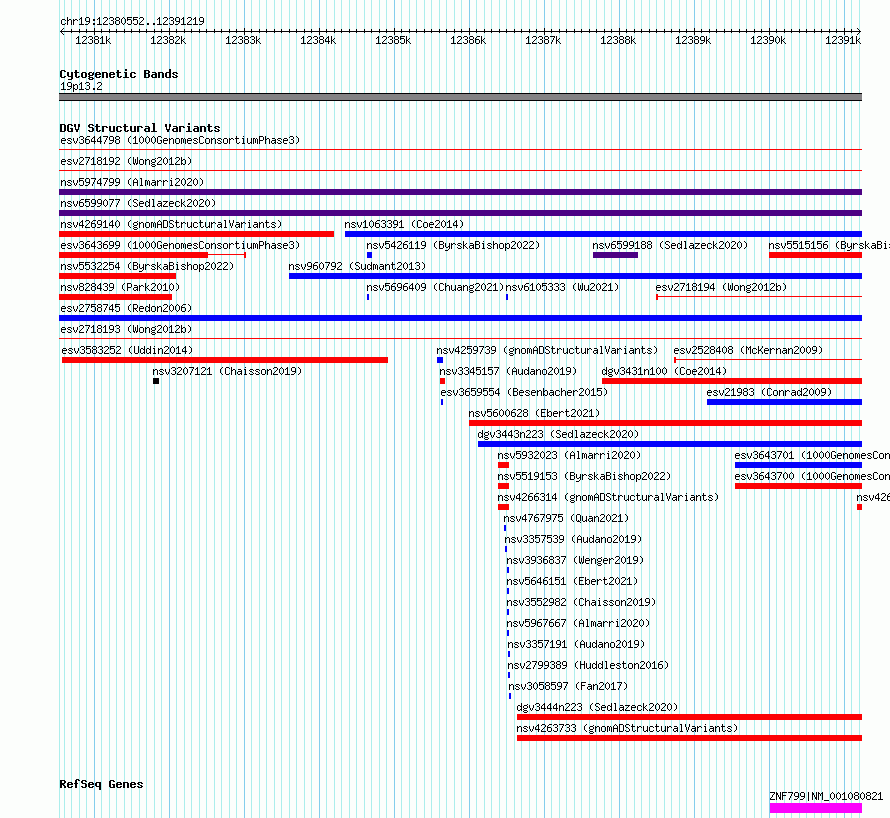Select the esv2718192 (Wong2012b) variant label
This screenshot has width=890, height=818.
(x=126, y=161)
